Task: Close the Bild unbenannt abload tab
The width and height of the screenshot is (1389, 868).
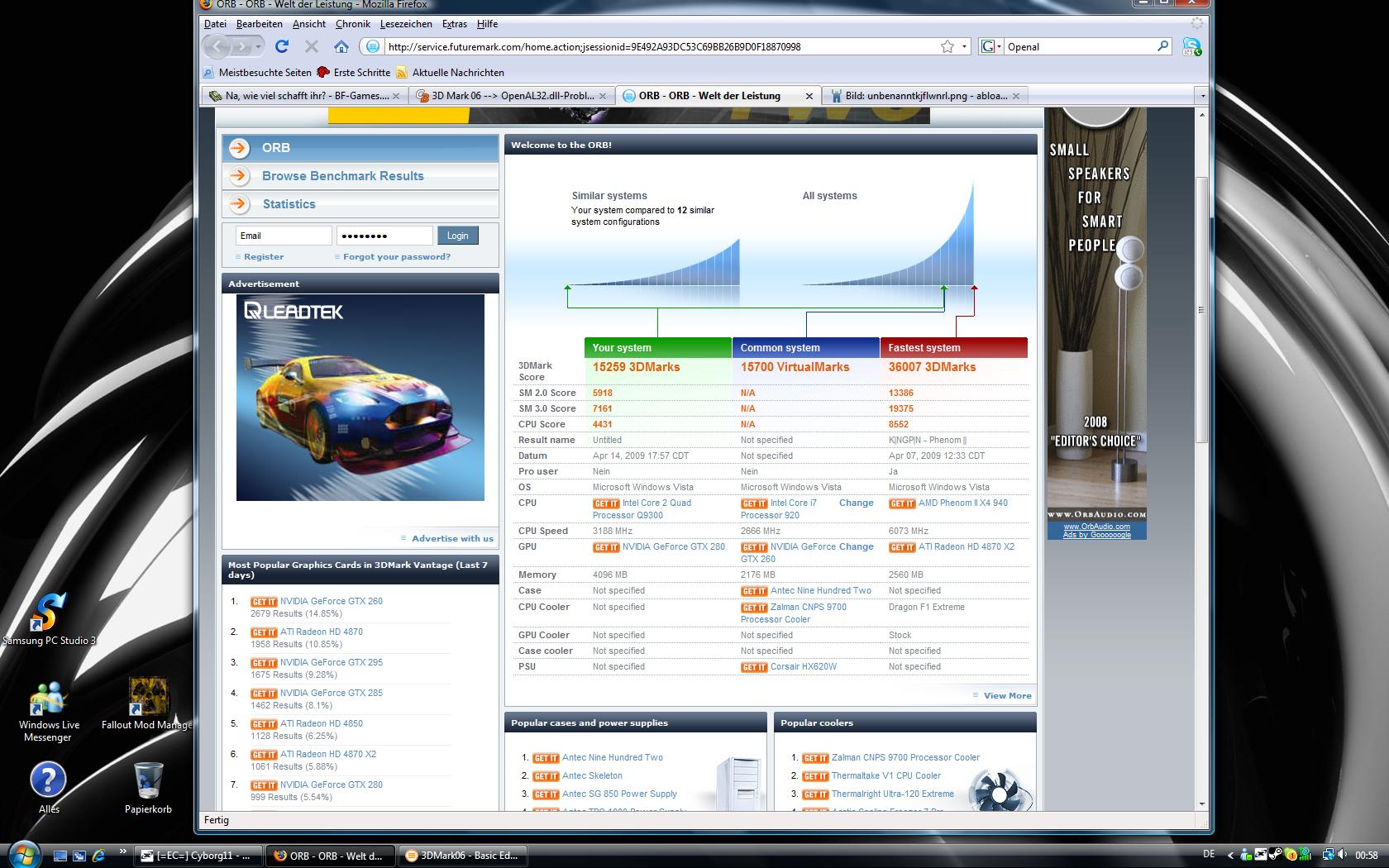Action: [x=1016, y=96]
